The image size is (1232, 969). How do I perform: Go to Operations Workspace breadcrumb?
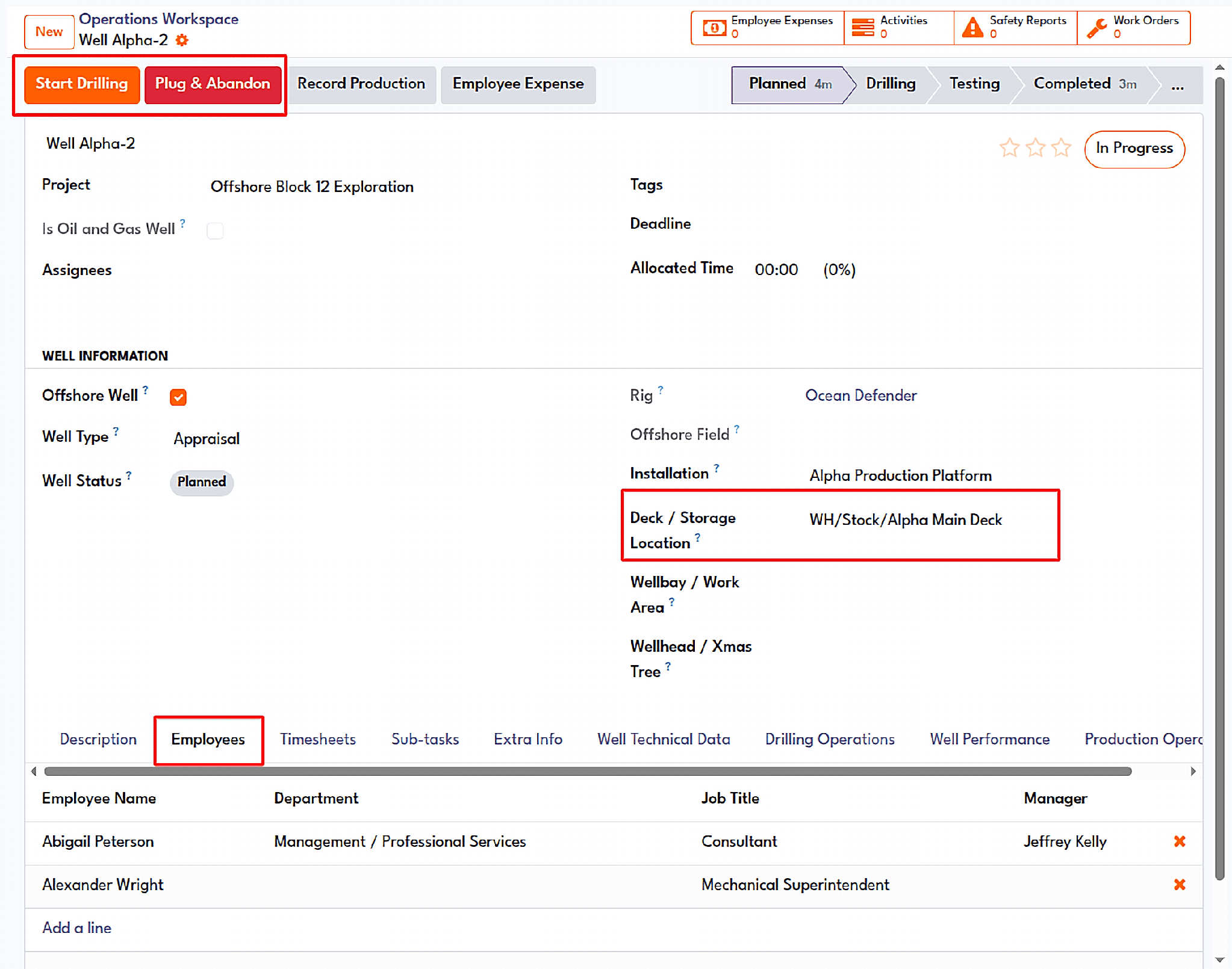[x=158, y=19]
